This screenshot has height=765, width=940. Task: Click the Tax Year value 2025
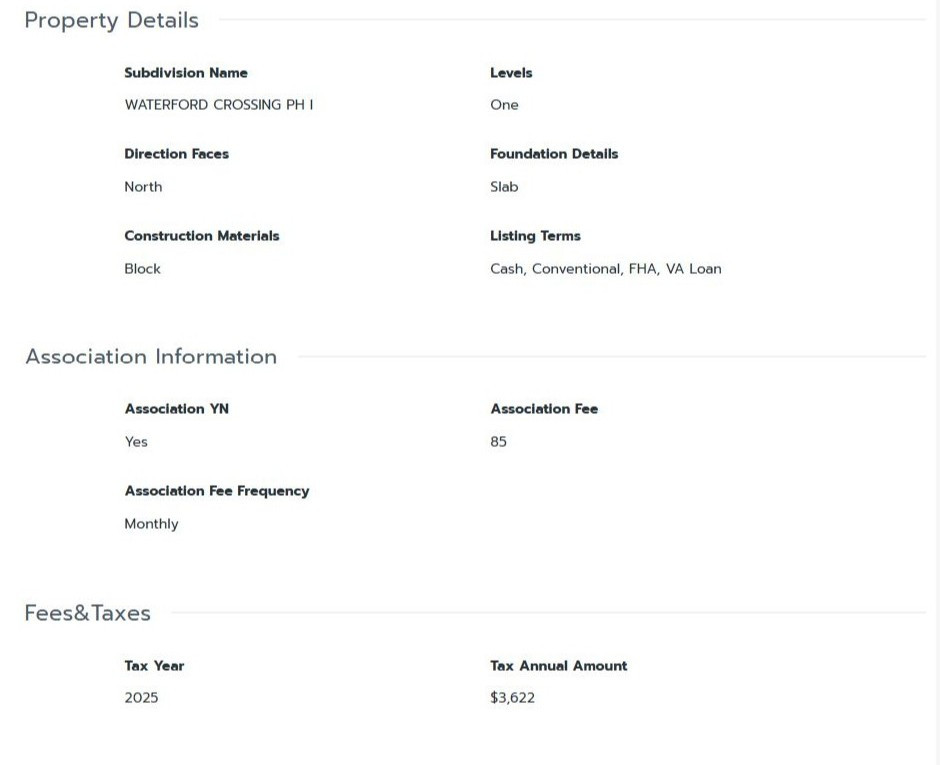click(141, 698)
